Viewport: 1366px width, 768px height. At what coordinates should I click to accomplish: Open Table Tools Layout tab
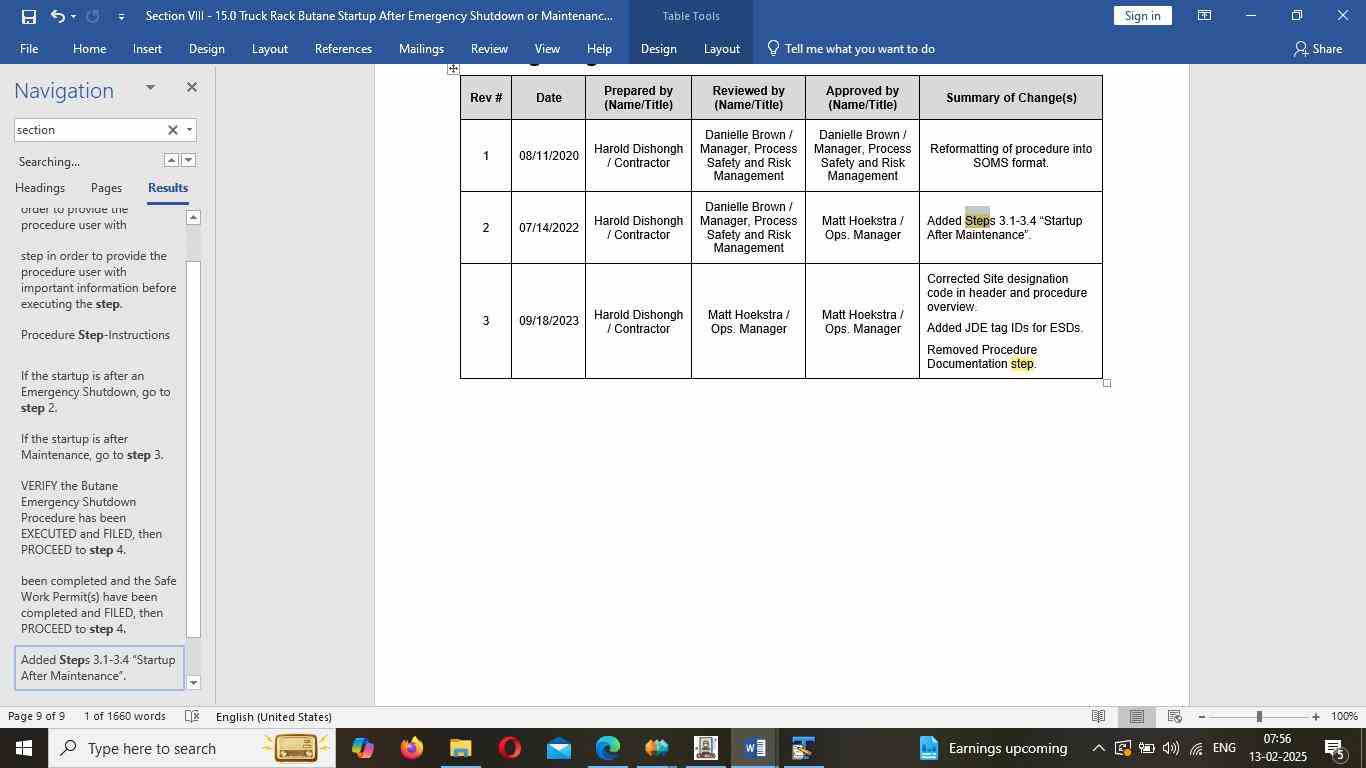click(x=721, y=49)
